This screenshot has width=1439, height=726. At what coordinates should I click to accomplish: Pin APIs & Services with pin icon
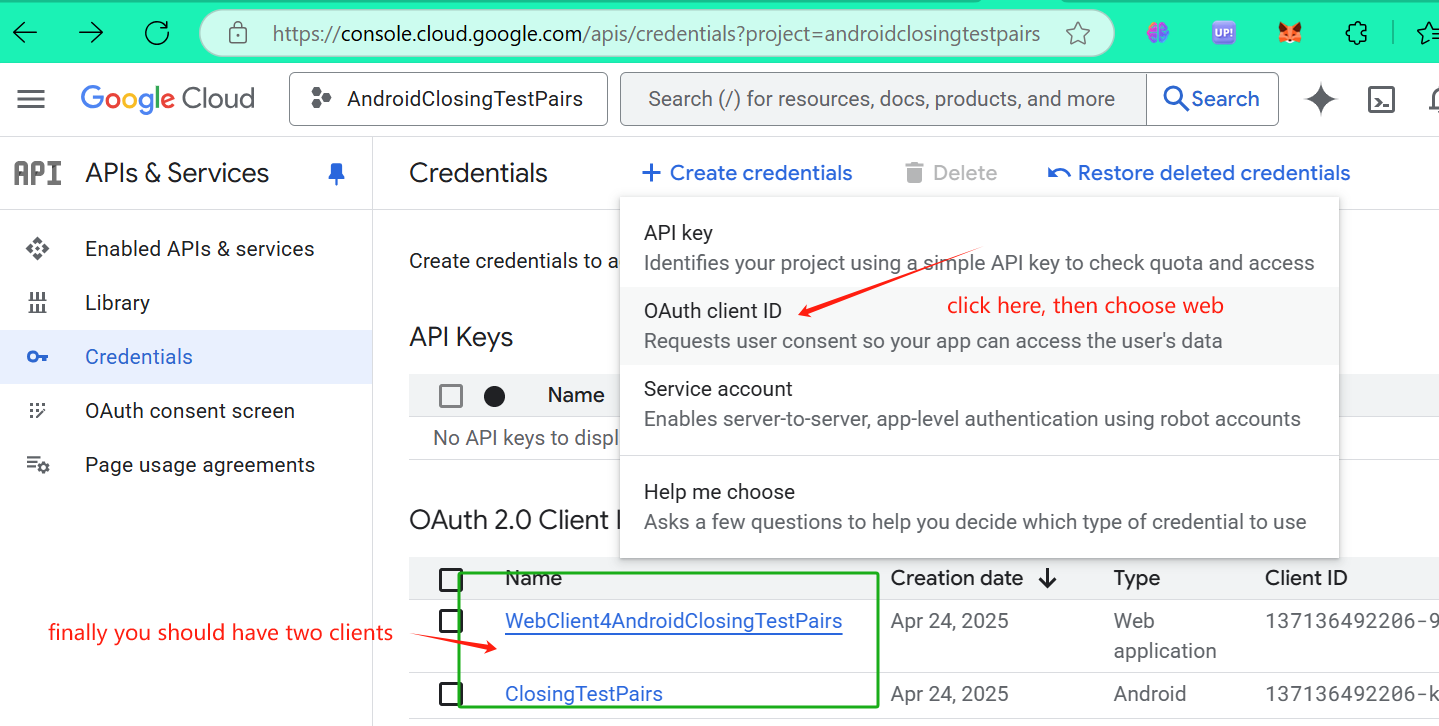[337, 174]
